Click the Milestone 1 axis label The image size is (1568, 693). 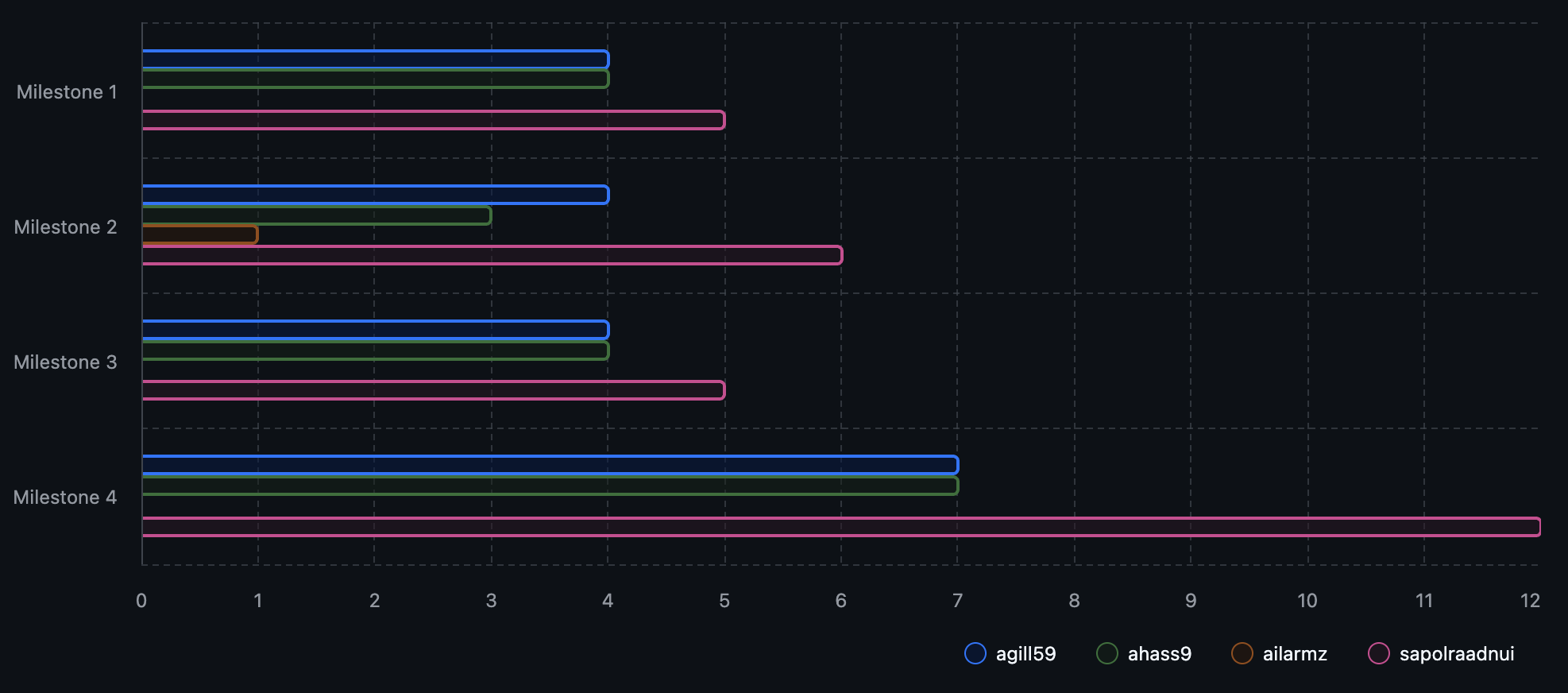67,92
